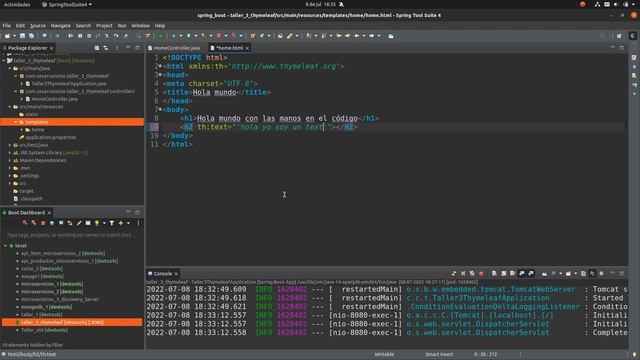
Task: Open the Window menu
Action: 140,25
